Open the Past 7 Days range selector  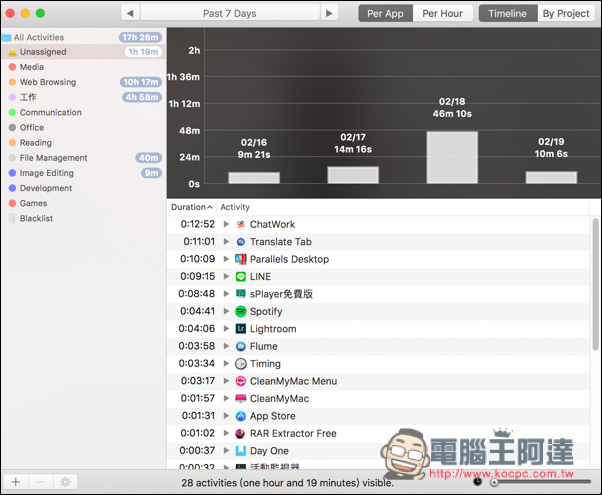click(230, 13)
